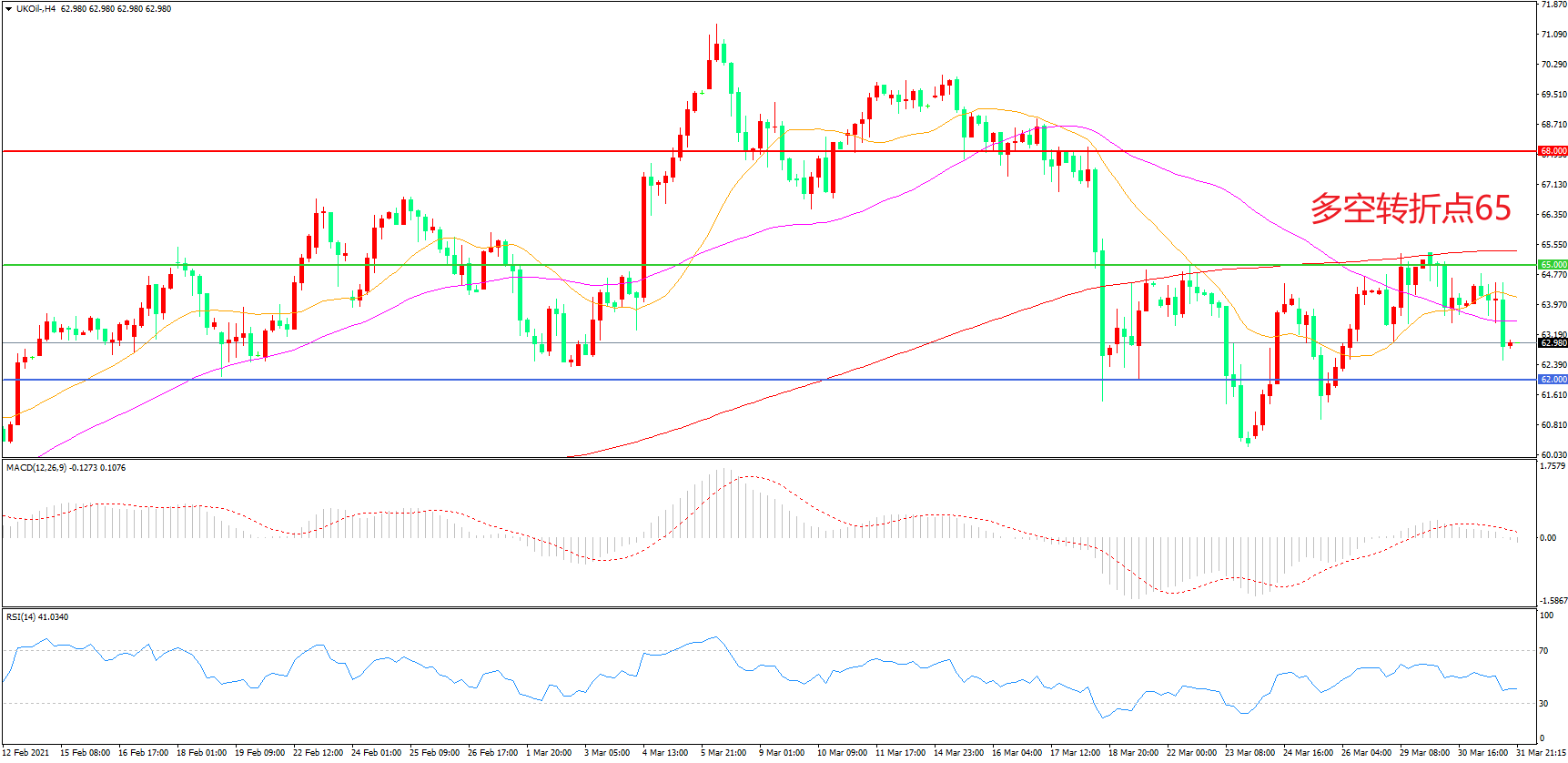Click the 12 Feb 2021 date label

pyautogui.click(x=26, y=753)
